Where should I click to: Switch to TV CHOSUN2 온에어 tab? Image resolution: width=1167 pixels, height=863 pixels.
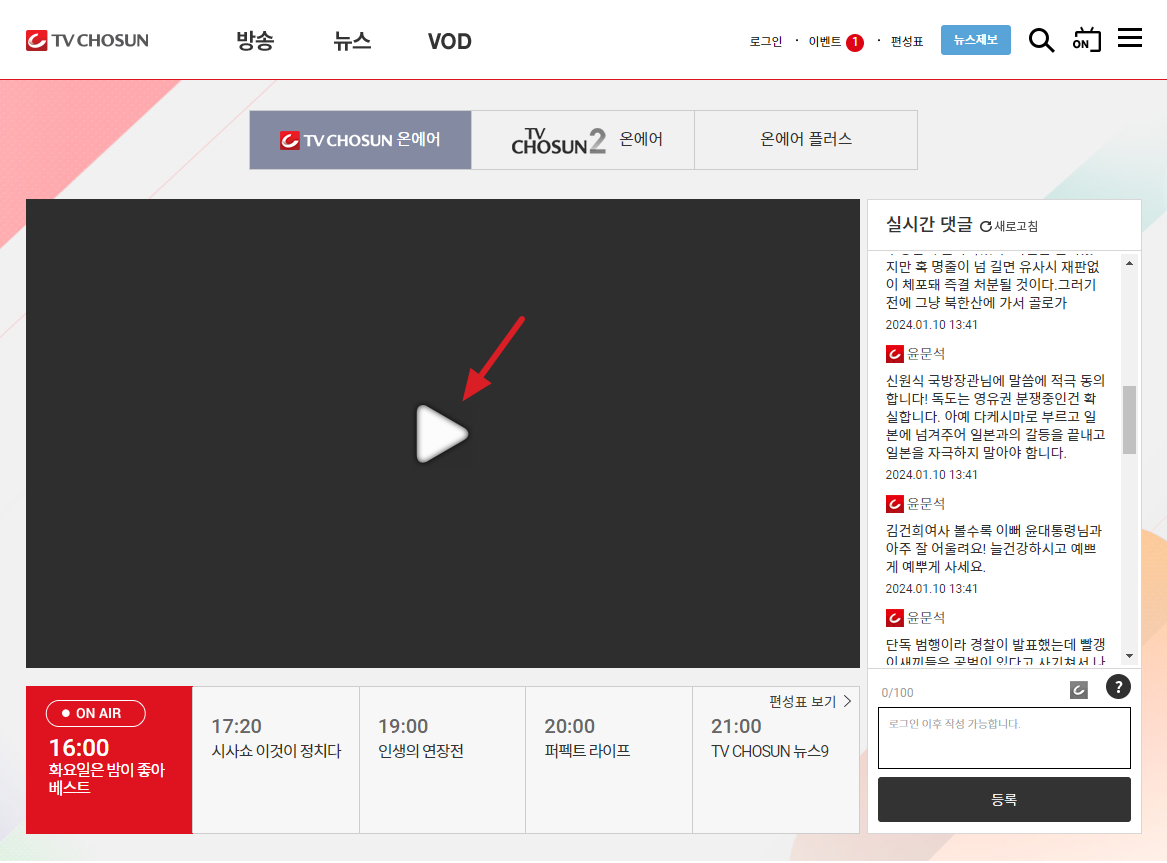(x=583, y=140)
